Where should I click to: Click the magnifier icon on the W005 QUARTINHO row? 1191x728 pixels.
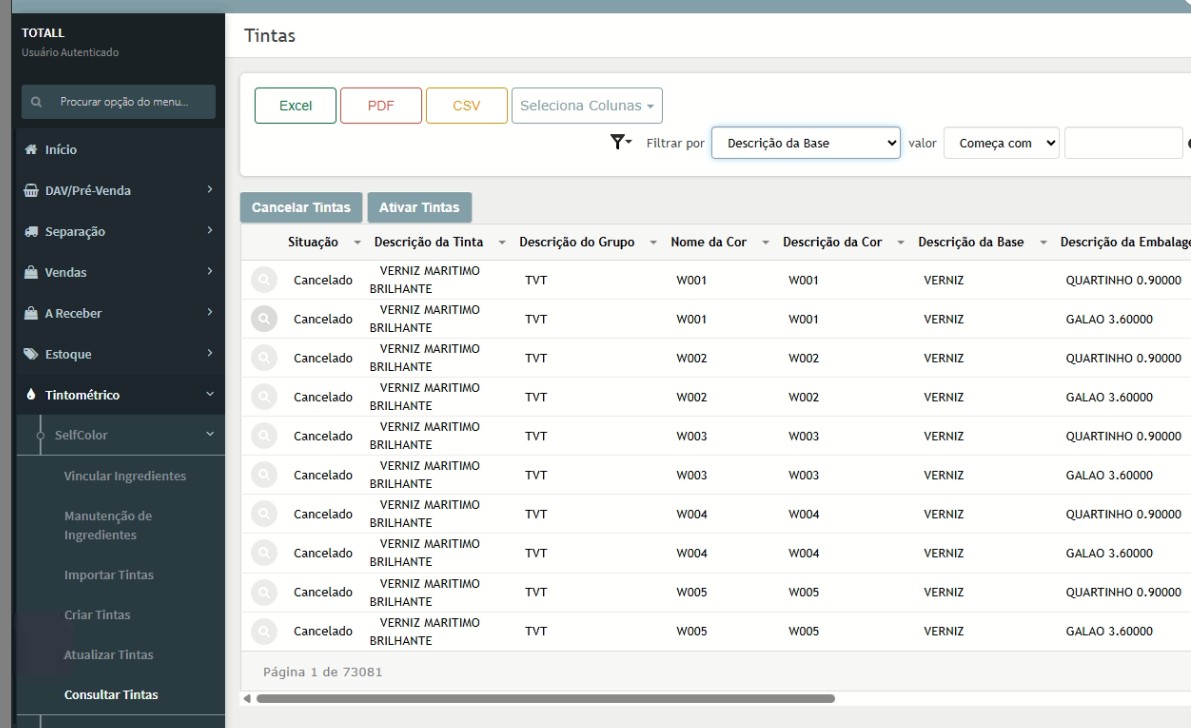(264, 592)
